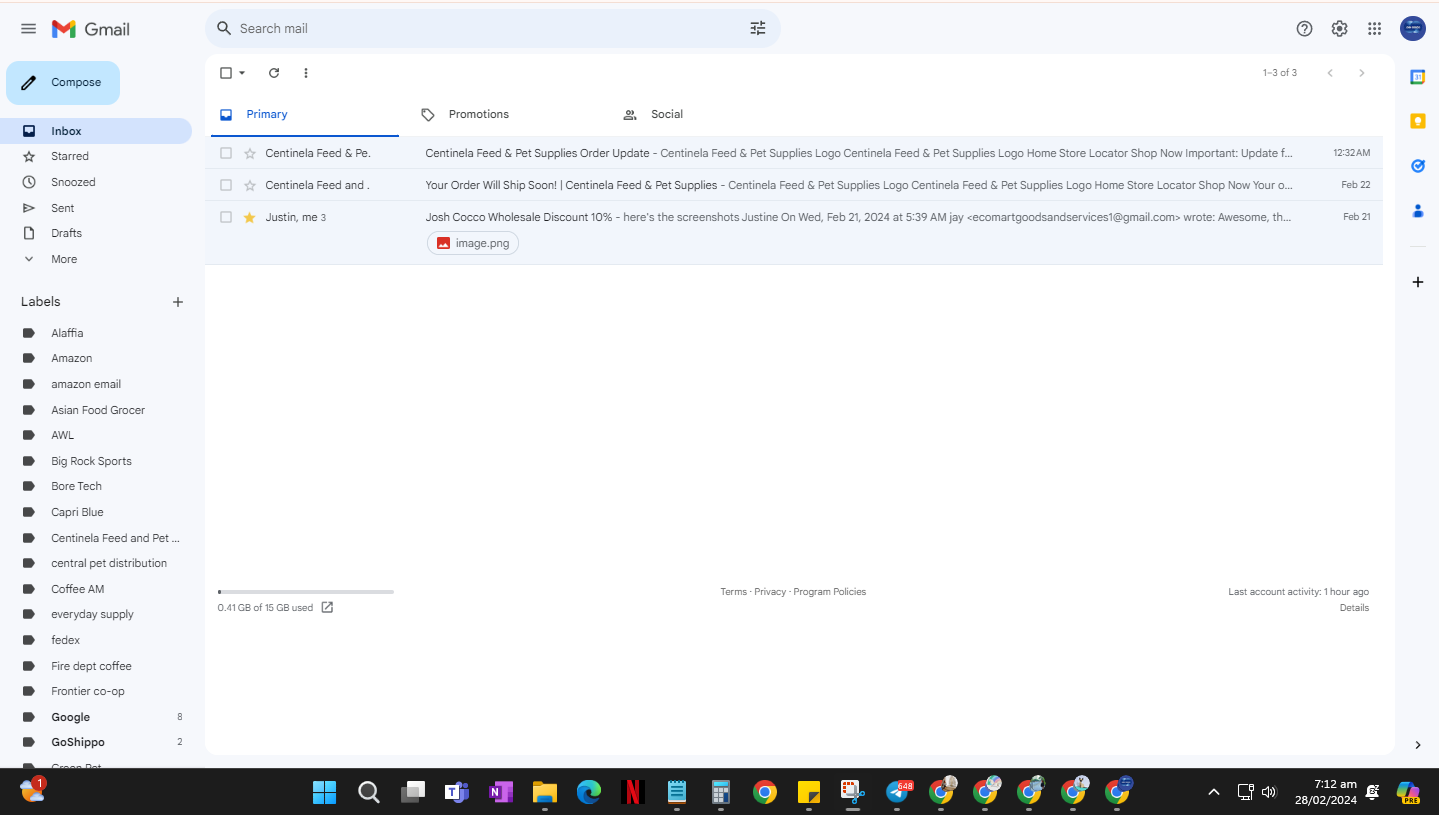
Task: Open Microsoft Teams from the taskbar
Action: tap(457, 792)
